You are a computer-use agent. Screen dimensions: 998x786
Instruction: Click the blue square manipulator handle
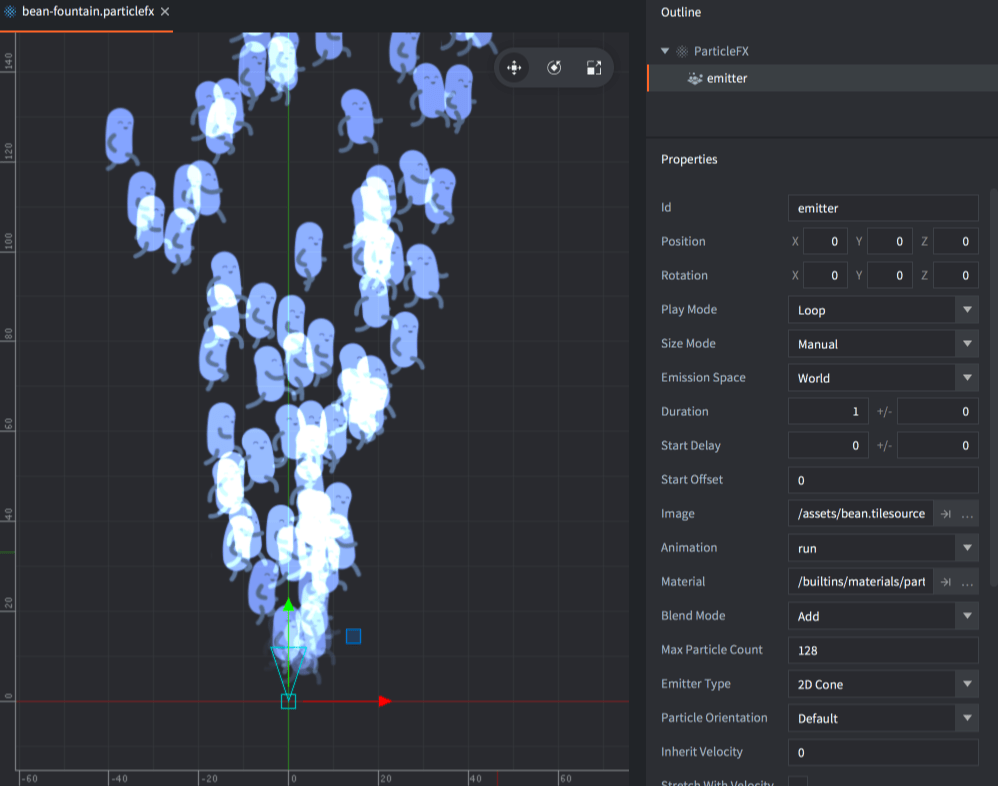(353, 636)
